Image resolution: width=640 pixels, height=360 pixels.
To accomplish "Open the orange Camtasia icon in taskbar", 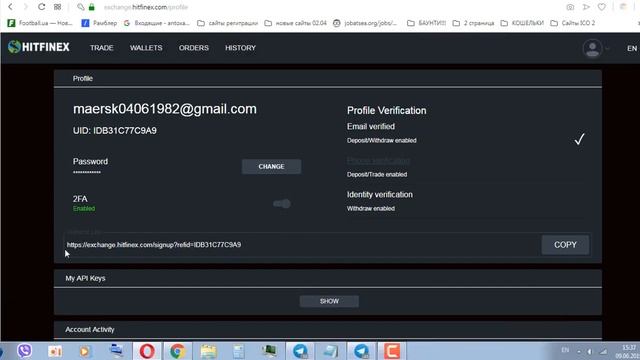I will point(392,351).
